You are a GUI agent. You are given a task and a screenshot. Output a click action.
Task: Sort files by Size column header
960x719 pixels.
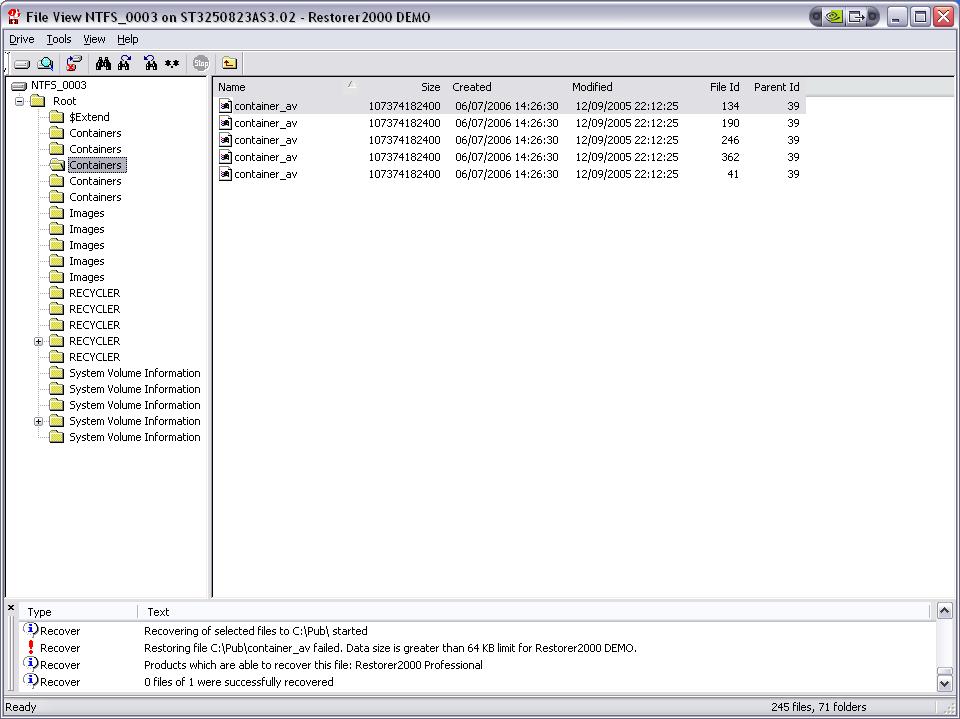point(402,87)
